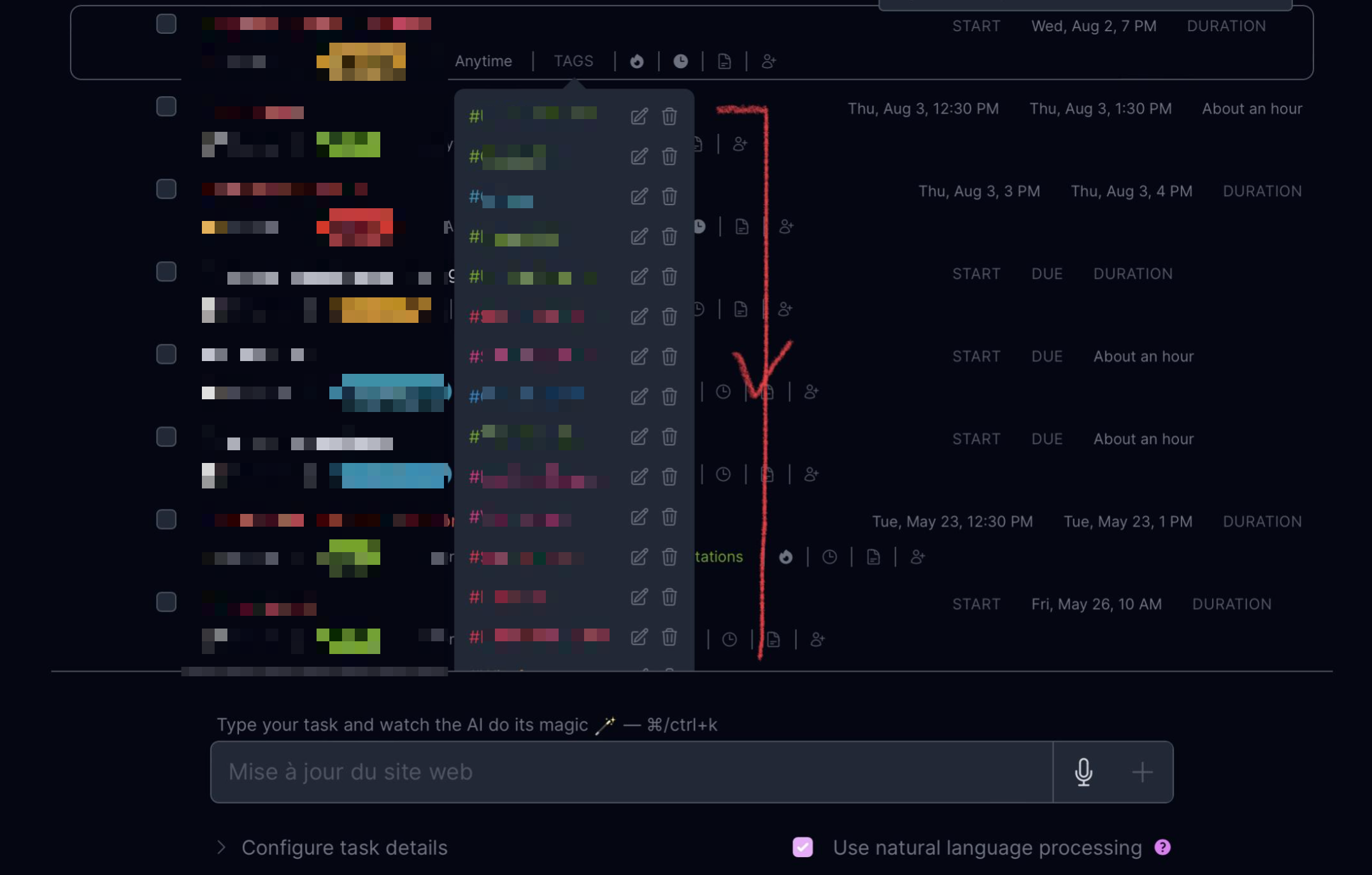Click the purple help question mark icon
The width and height of the screenshot is (1372, 875).
tap(1162, 848)
